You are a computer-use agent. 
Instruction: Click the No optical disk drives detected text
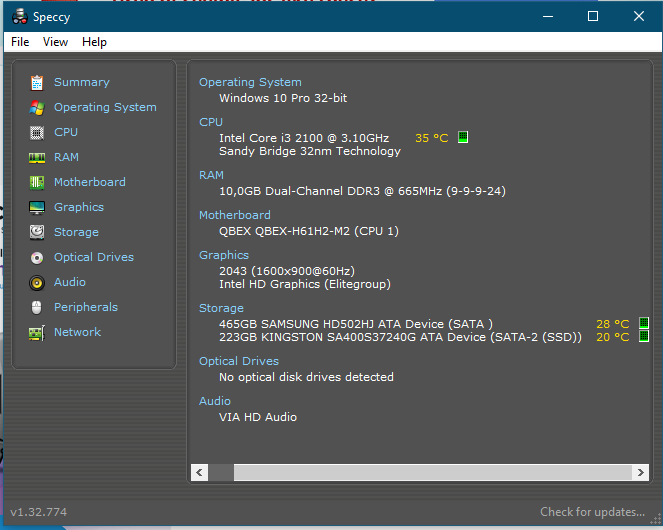(x=306, y=377)
